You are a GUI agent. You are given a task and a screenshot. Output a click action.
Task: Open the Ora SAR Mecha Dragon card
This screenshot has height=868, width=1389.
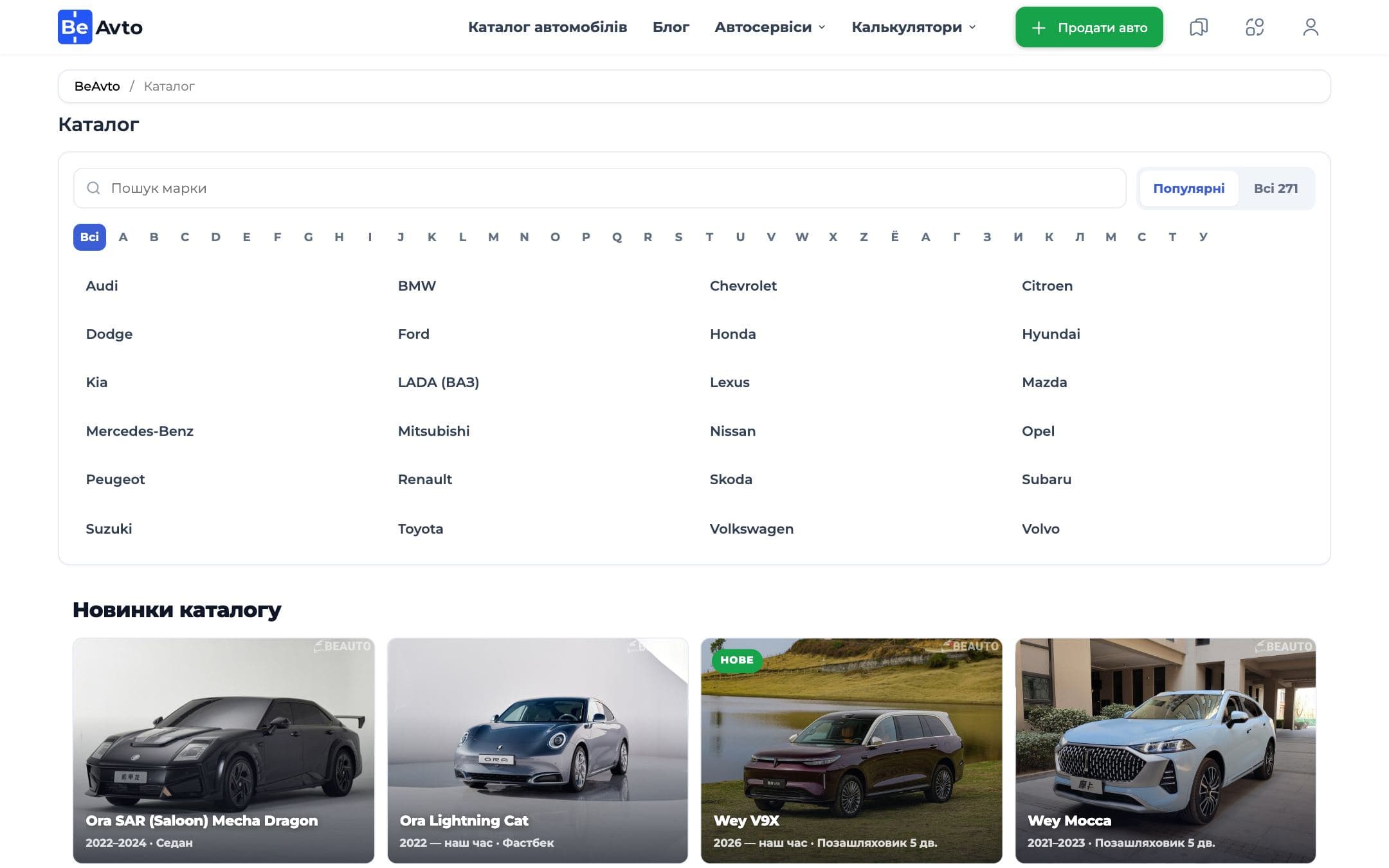pyautogui.click(x=224, y=750)
